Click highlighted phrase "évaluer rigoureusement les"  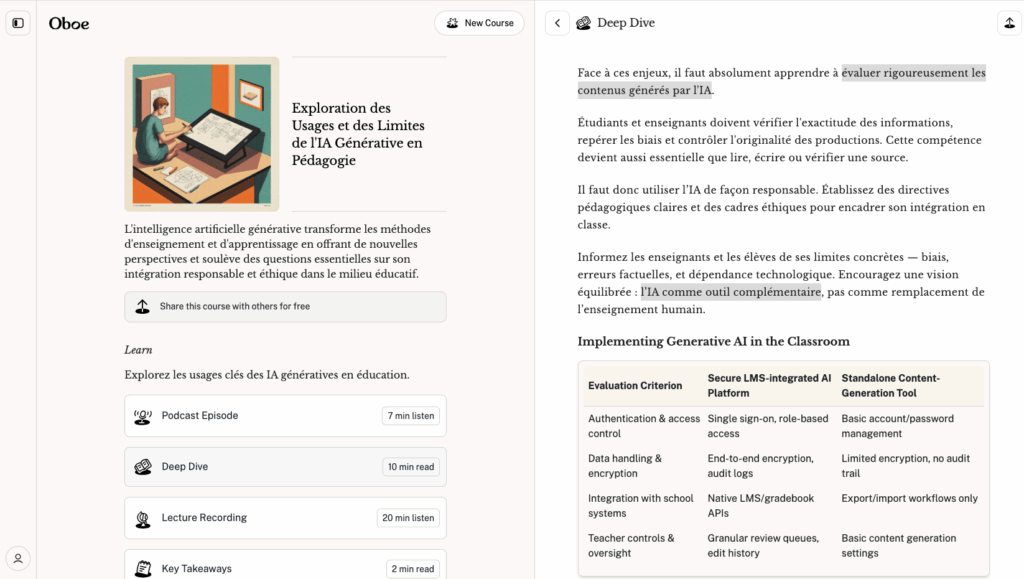(x=913, y=73)
